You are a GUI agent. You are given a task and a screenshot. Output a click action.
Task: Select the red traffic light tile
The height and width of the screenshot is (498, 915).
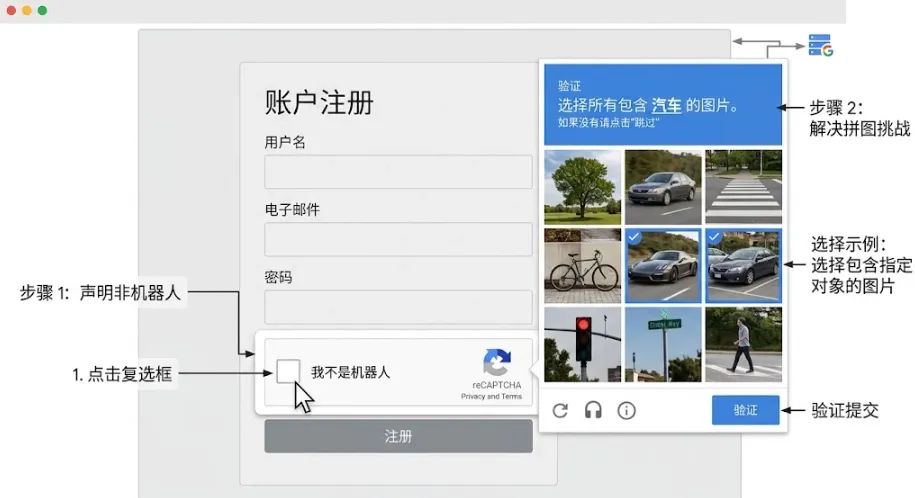[582, 344]
